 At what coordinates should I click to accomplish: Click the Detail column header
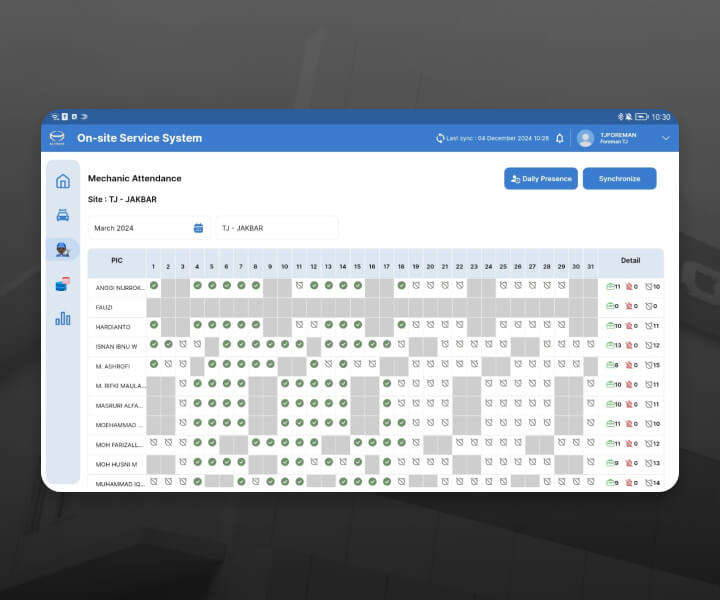(x=630, y=260)
